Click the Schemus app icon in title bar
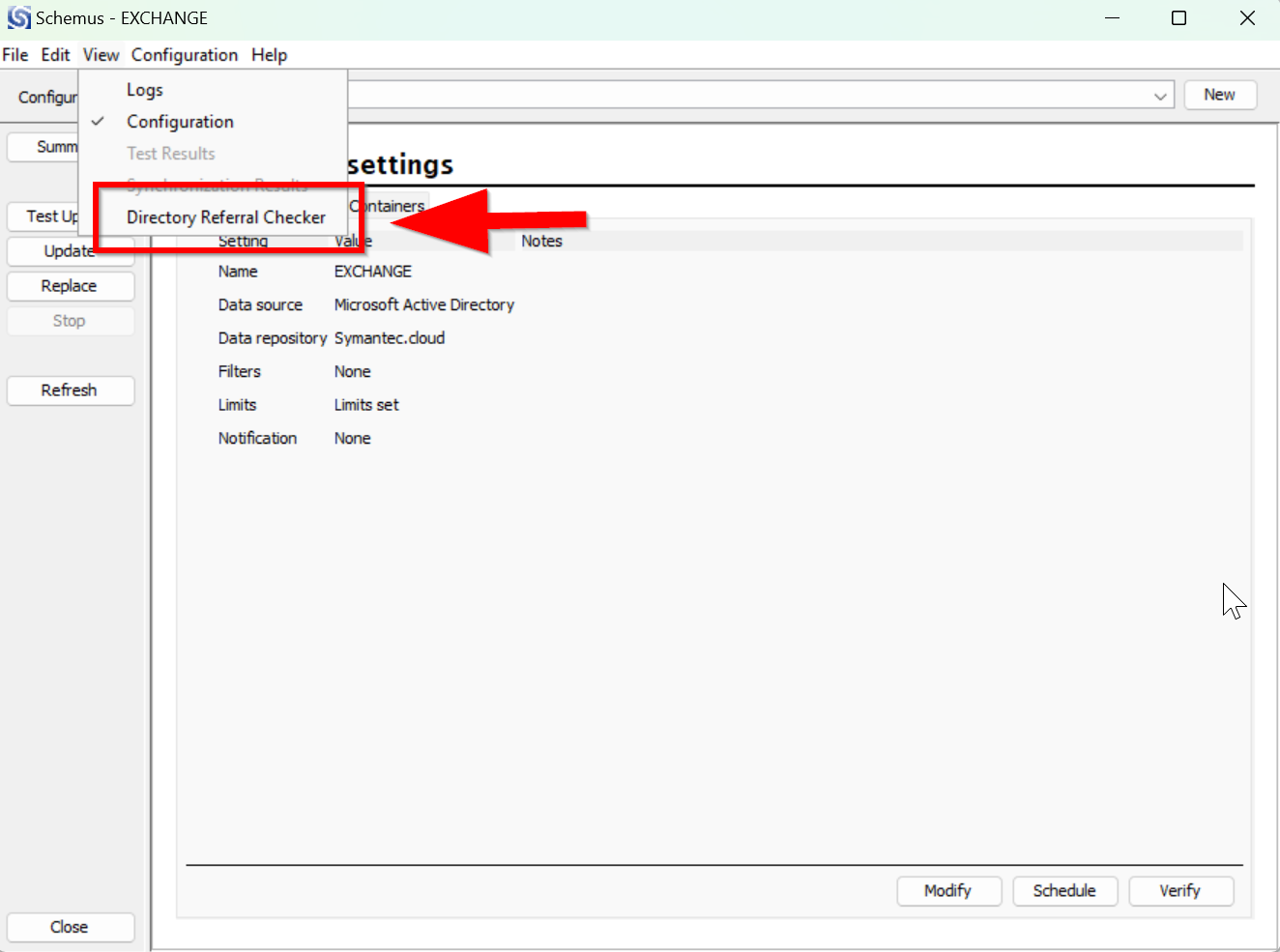This screenshot has width=1280, height=952. tap(18, 18)
